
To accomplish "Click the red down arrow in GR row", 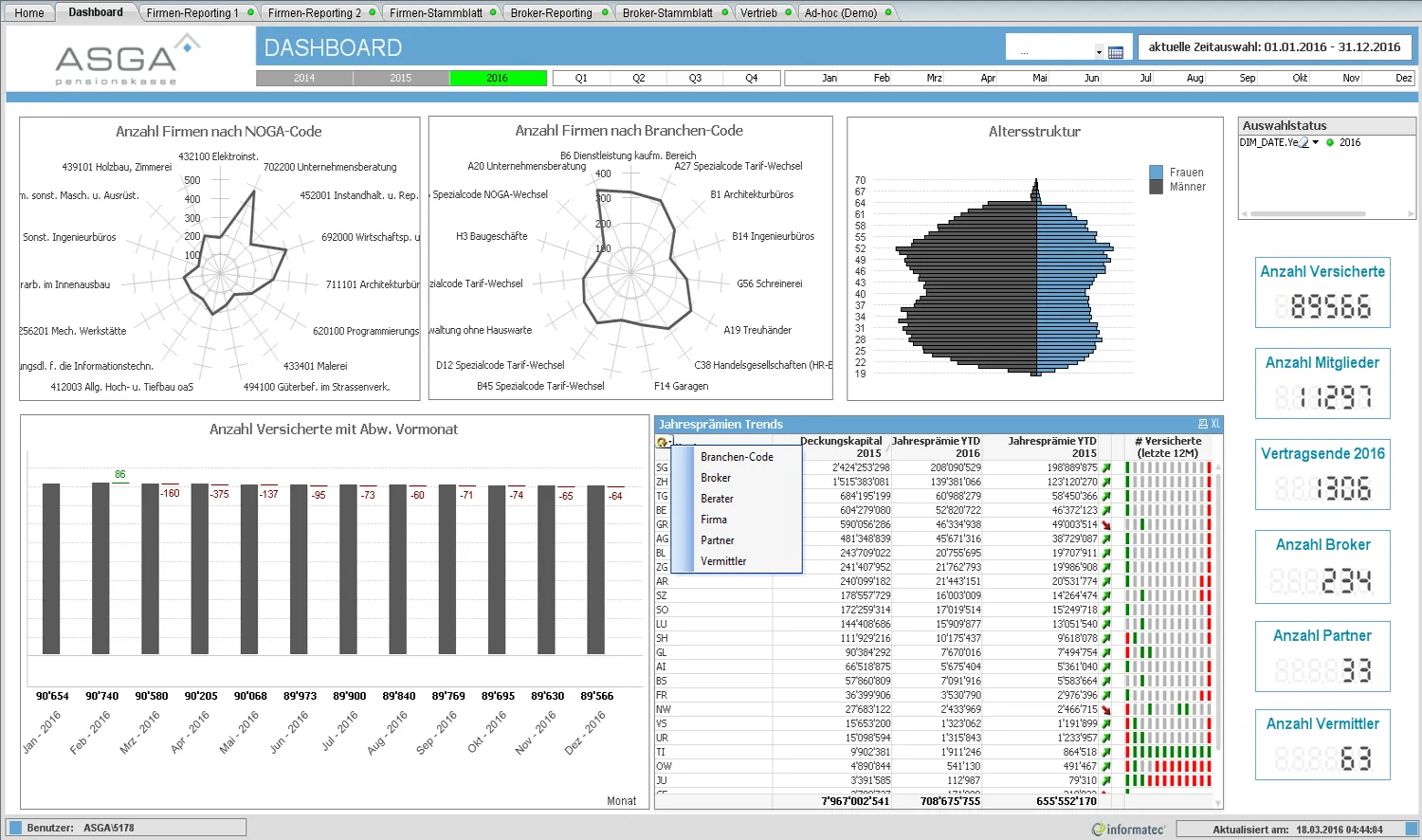I will [1106, 524].
